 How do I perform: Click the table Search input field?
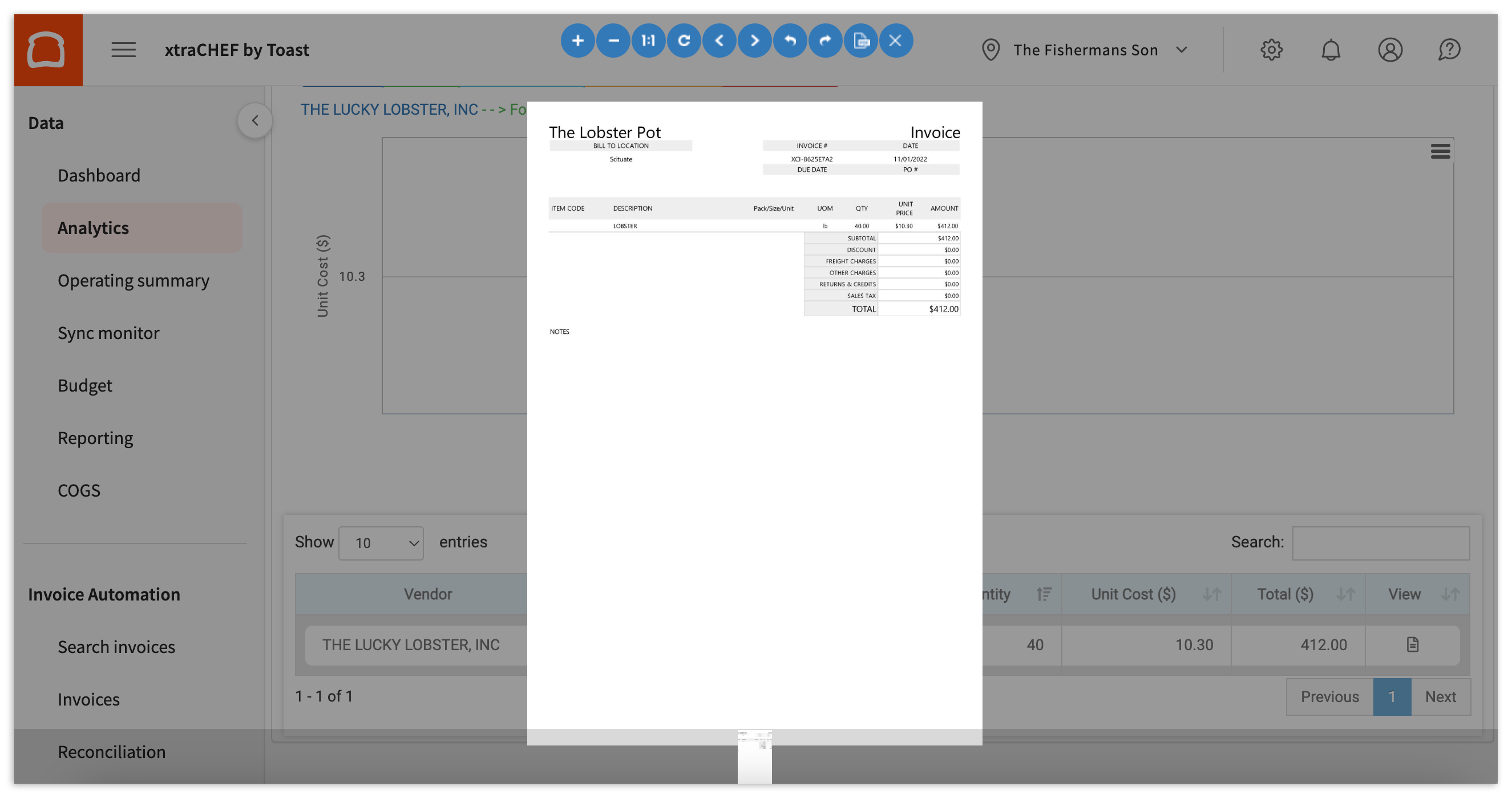(1381, 543)
